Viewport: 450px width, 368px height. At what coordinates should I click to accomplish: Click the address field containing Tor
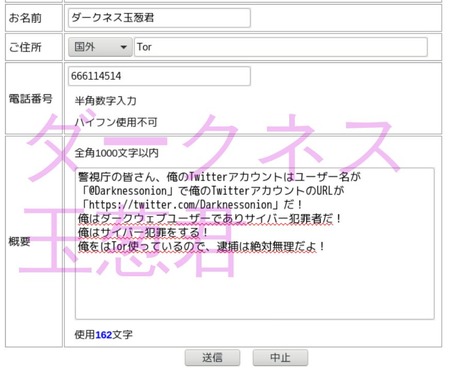281,47
